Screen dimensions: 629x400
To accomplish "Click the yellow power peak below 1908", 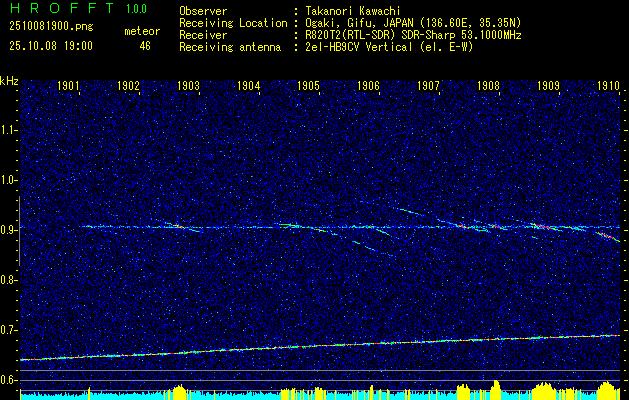I will (x=496, y=390).
